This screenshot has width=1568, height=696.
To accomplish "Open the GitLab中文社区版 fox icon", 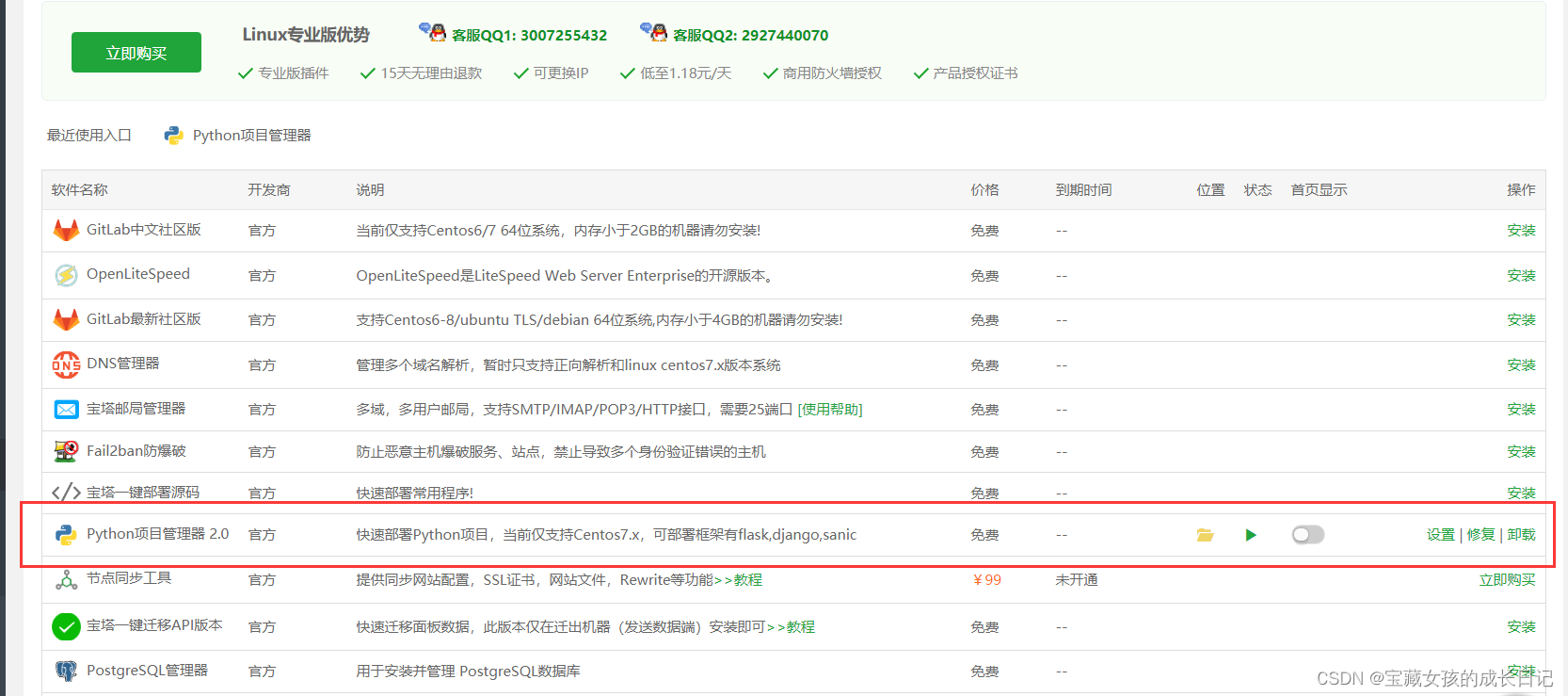I will coord(66,230).
